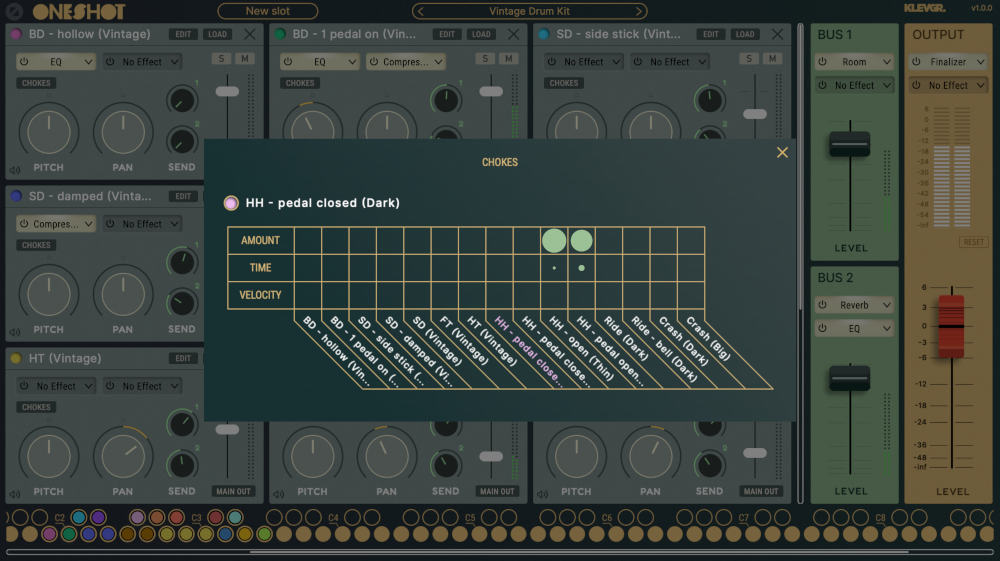This screenshot has width=1000, height=561.
Task: Open the Vintage Drum Kit preset menu
Action: click(x=529, y=11)
